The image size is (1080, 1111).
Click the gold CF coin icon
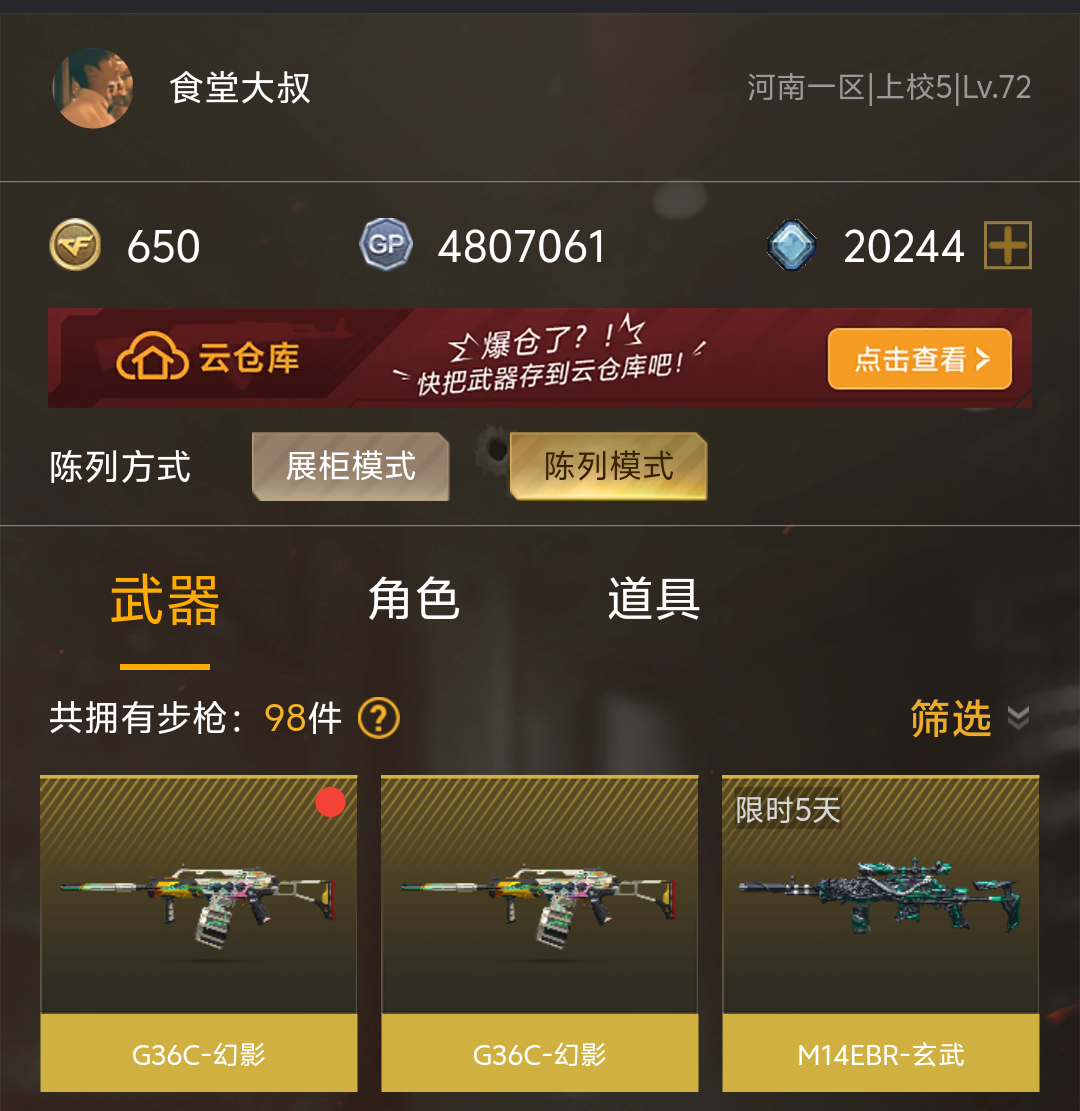(x=75, y=245)
